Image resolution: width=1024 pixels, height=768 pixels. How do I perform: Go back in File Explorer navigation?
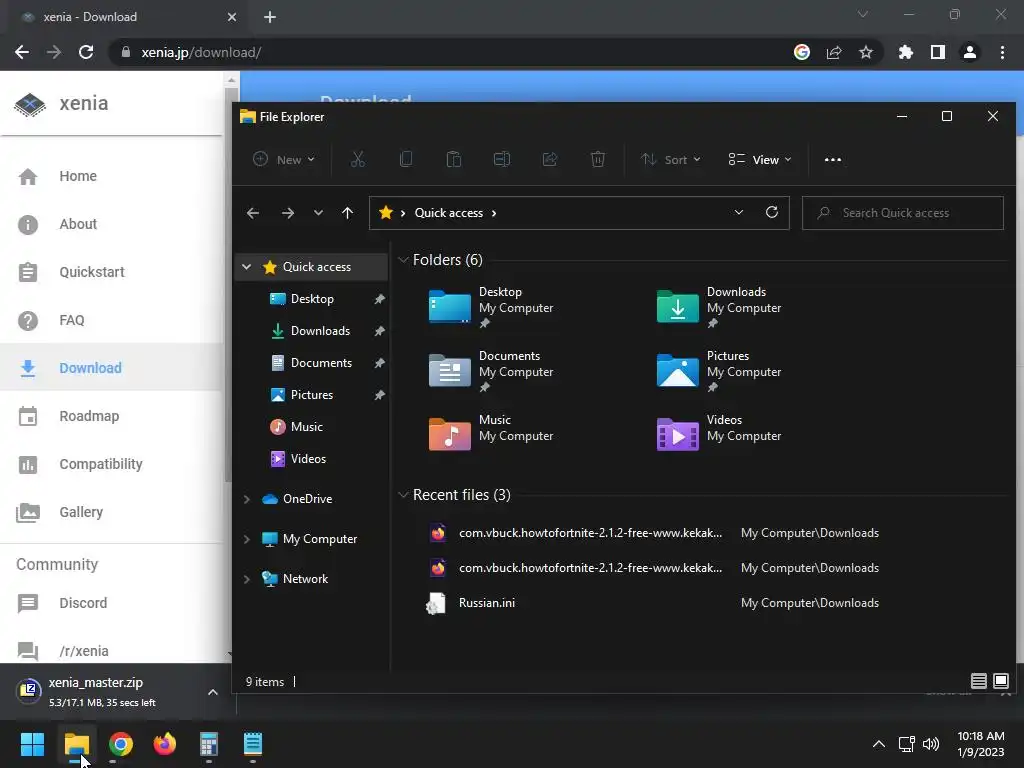coord(253,213)
